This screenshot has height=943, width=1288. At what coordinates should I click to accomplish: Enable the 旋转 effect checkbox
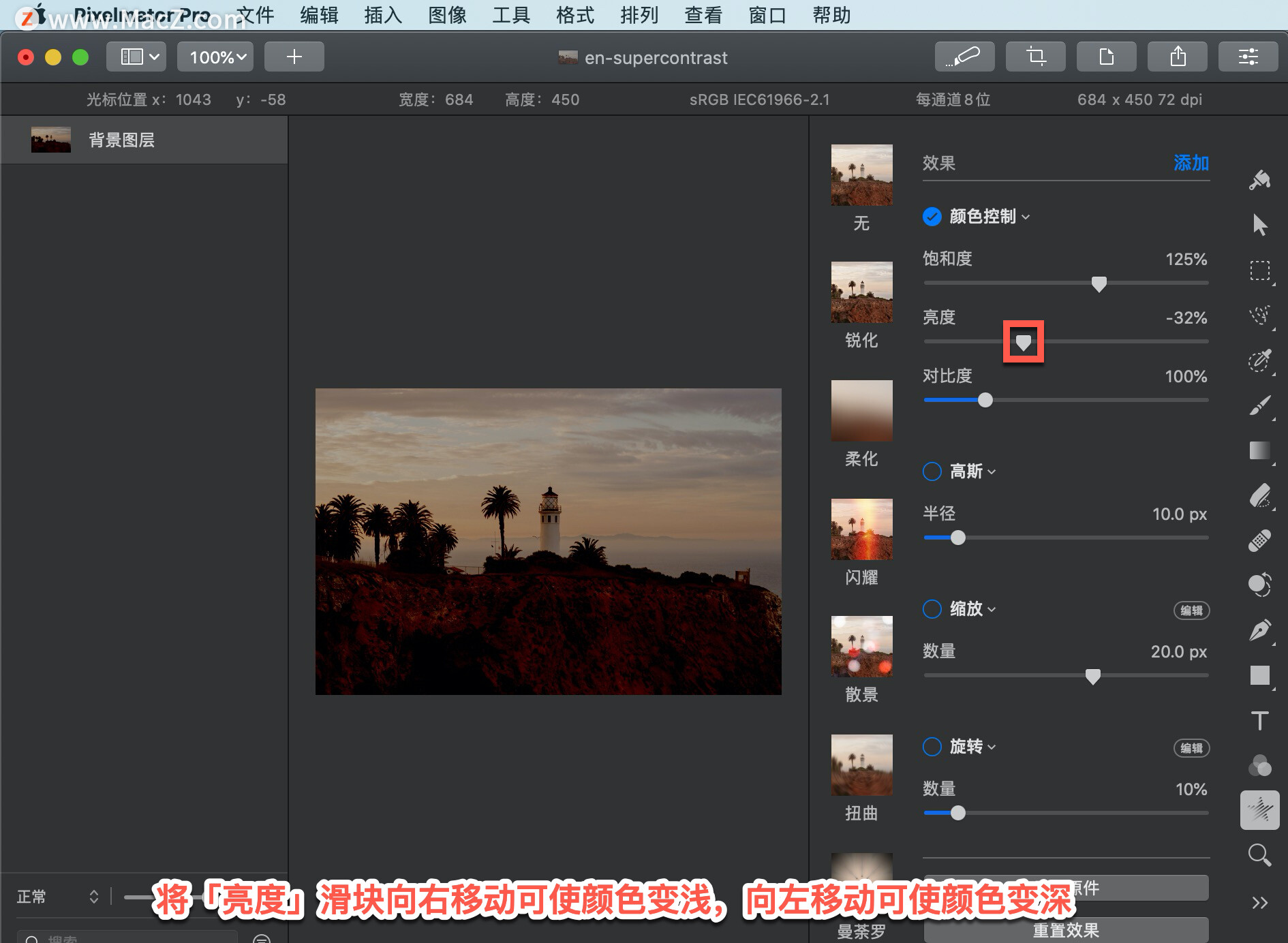pos(932,747)
